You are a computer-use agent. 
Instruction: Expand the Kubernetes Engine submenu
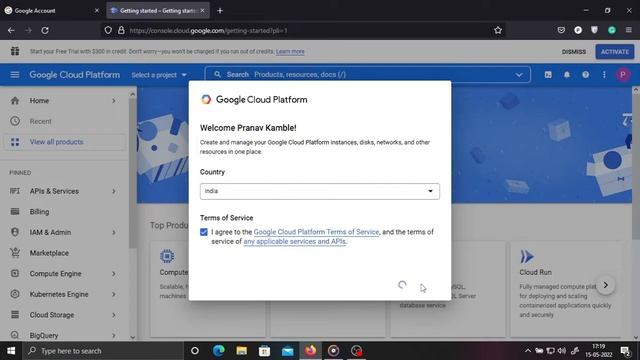tap(114, 294)
